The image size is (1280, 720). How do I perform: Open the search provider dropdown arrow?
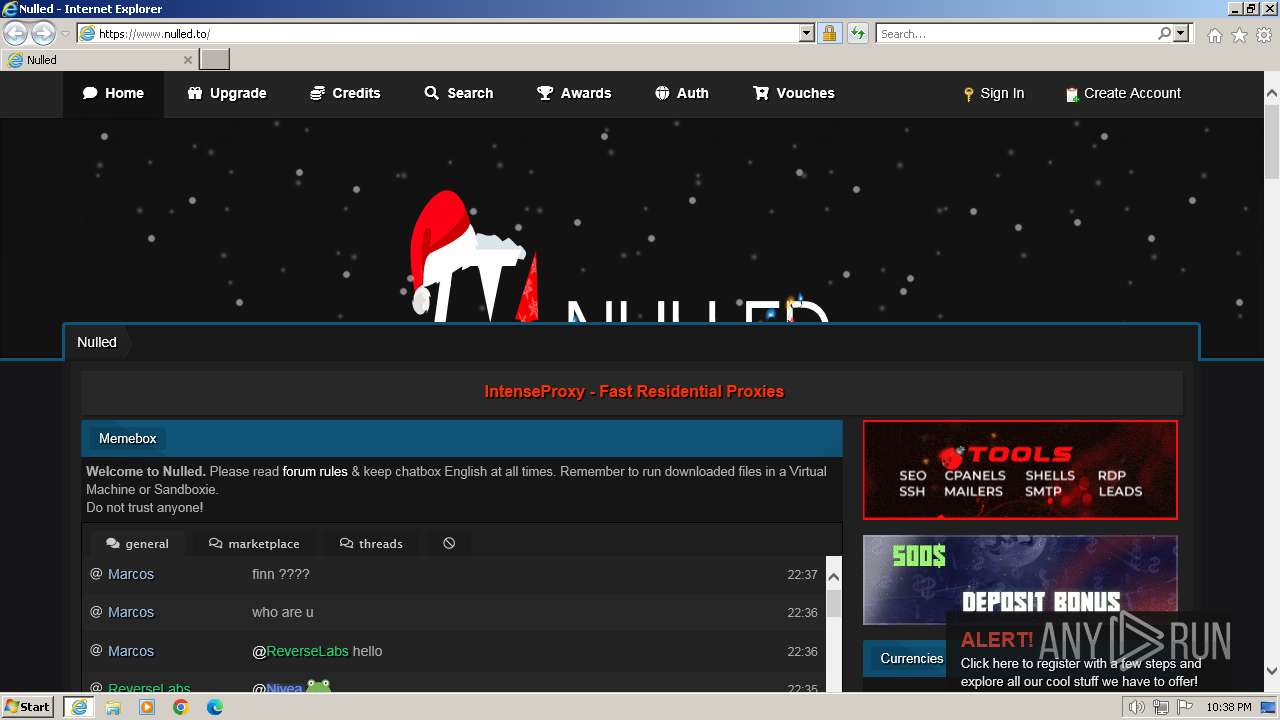pos(1181,33)
